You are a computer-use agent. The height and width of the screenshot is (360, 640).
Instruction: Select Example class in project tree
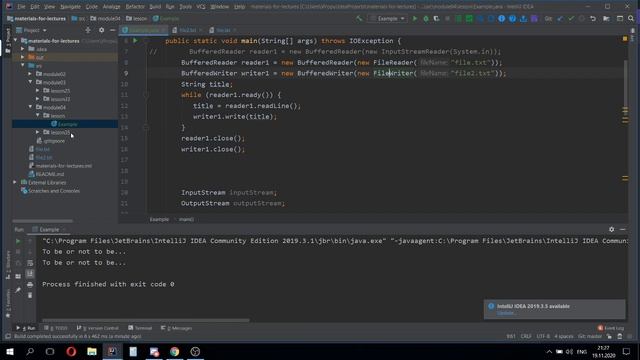coord(64,124)
